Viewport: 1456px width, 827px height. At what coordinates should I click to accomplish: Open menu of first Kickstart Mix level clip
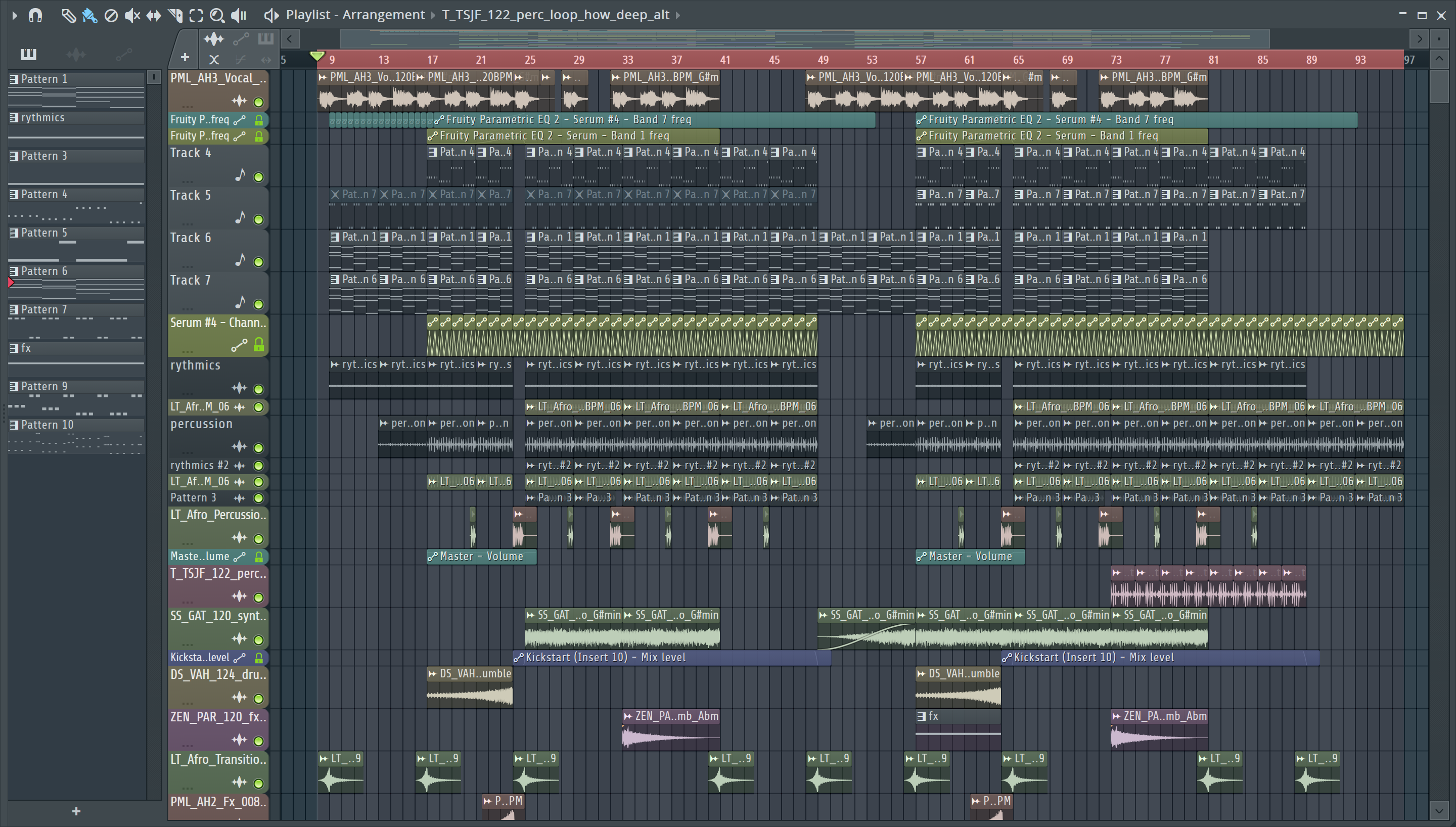pos(518,658)
